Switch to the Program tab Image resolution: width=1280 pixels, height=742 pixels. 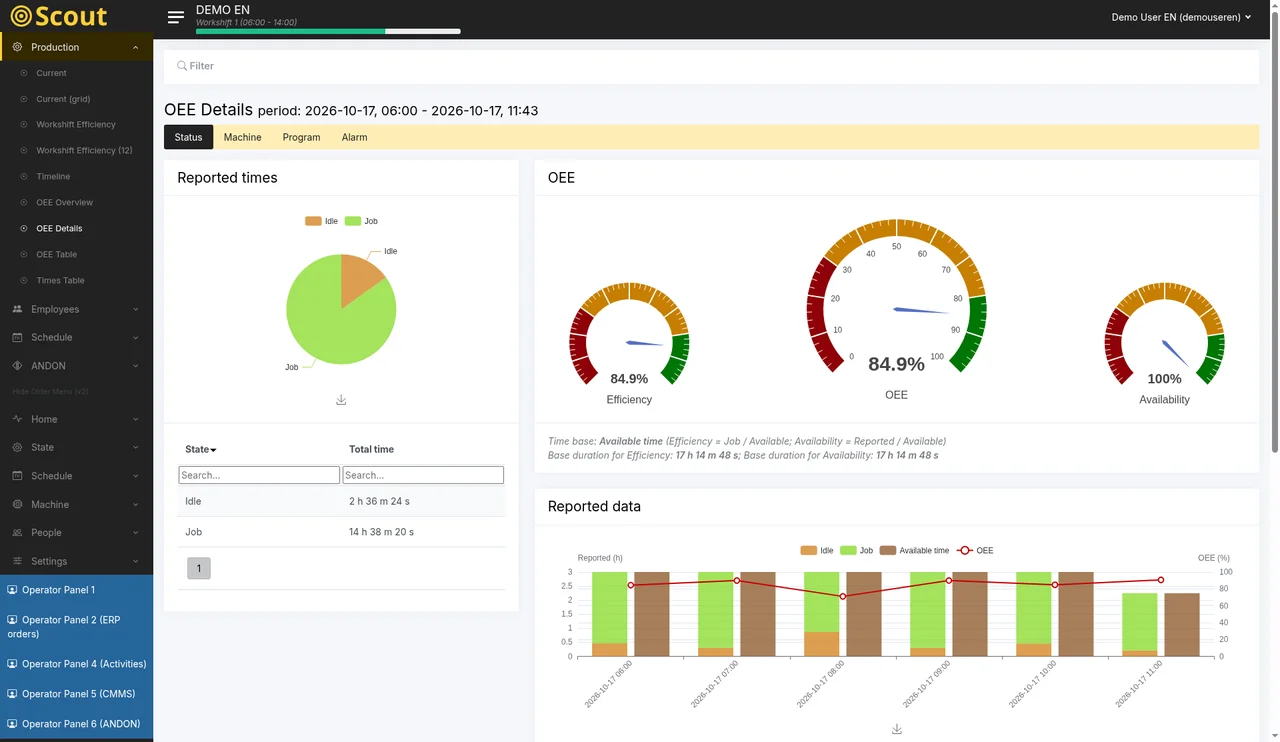(x=301, y=137)
